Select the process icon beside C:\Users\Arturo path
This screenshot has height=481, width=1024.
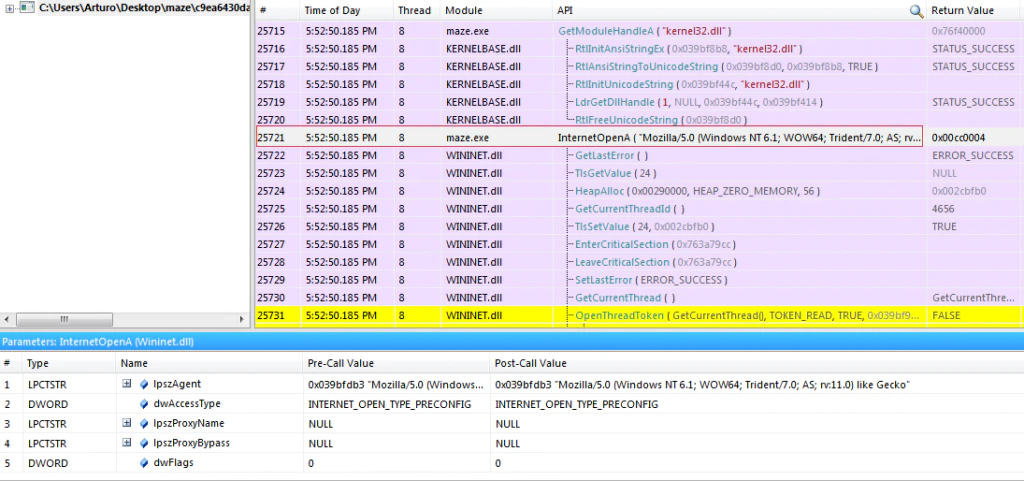pos(26,10)
